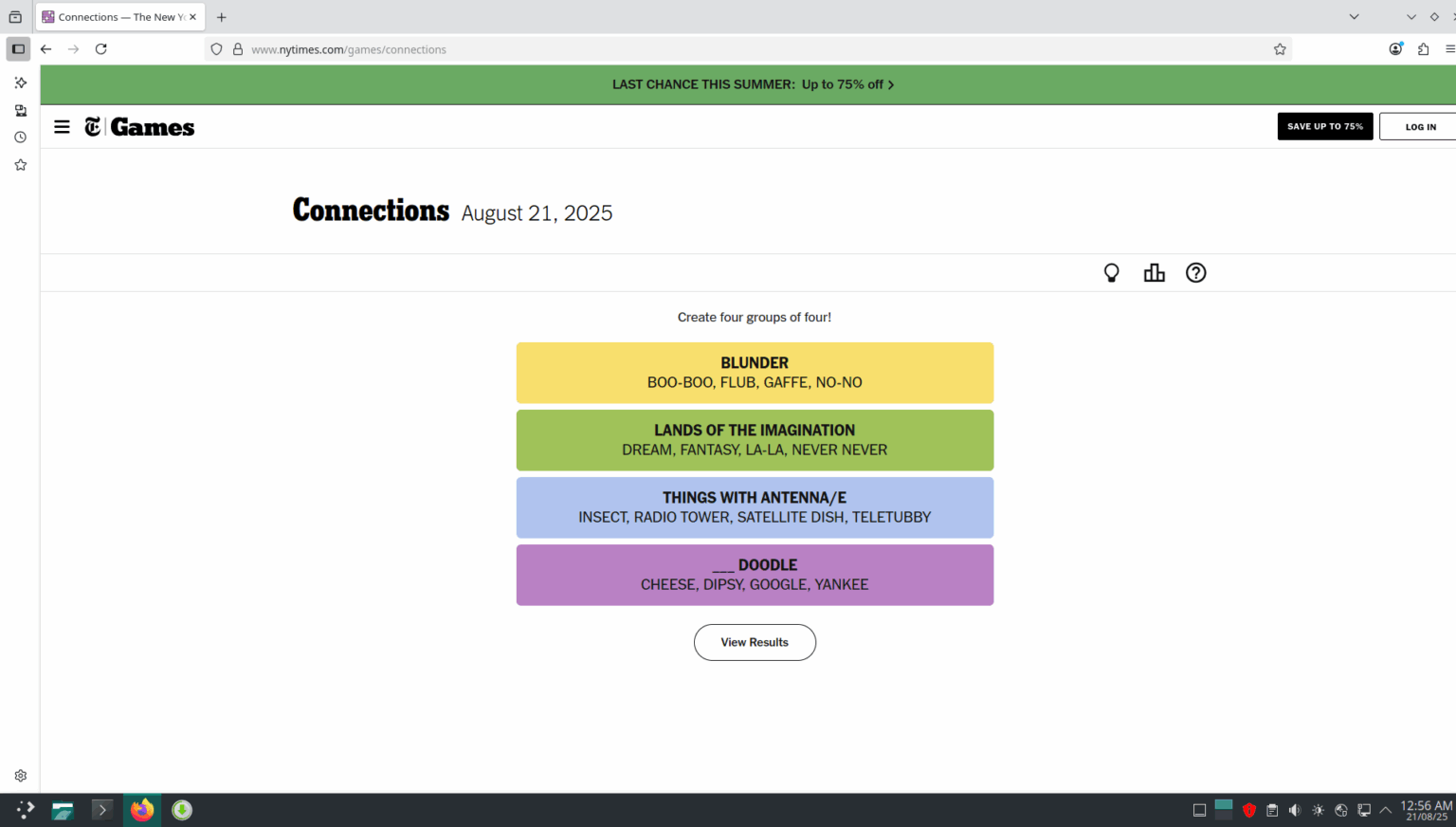Open the AI chatbot sparkle sidebar icon

point(20,83)
